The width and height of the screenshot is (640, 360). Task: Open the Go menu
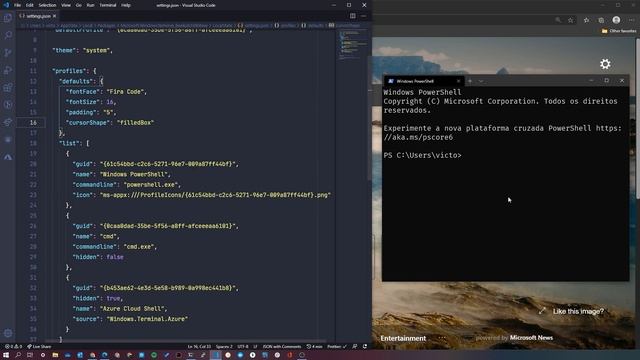click(x=78, y=5)
